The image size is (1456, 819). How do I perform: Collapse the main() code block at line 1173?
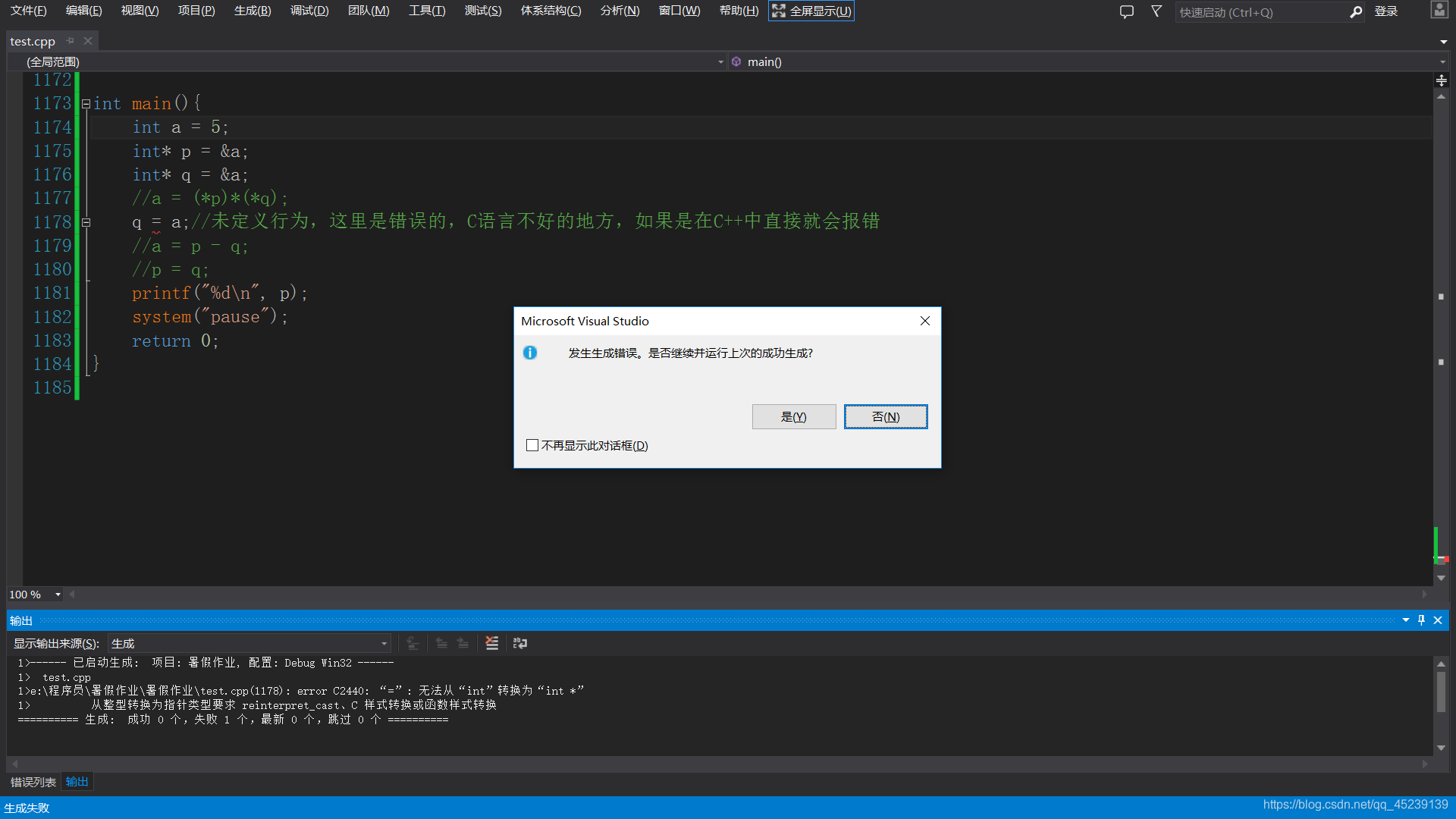pos(86,104)
